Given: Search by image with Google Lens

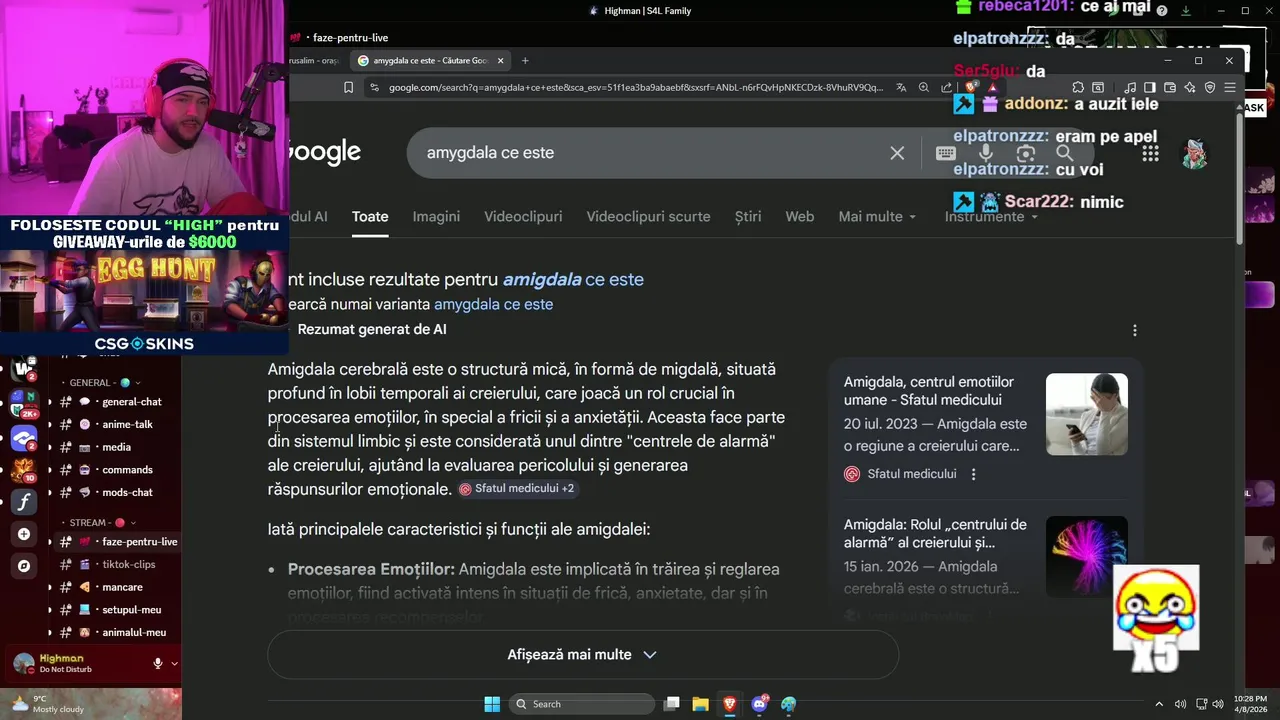Looking at the screenshot, I should click(1025, 153).
